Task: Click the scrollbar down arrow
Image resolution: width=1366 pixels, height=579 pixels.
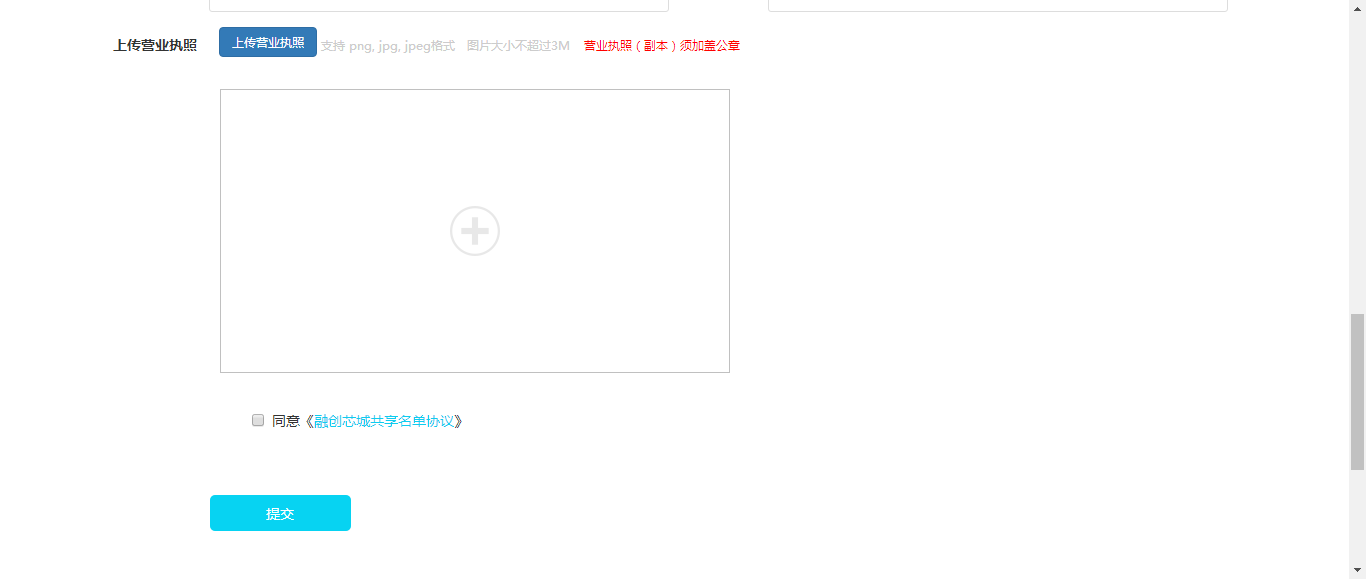Action: tap(1357, 571)
